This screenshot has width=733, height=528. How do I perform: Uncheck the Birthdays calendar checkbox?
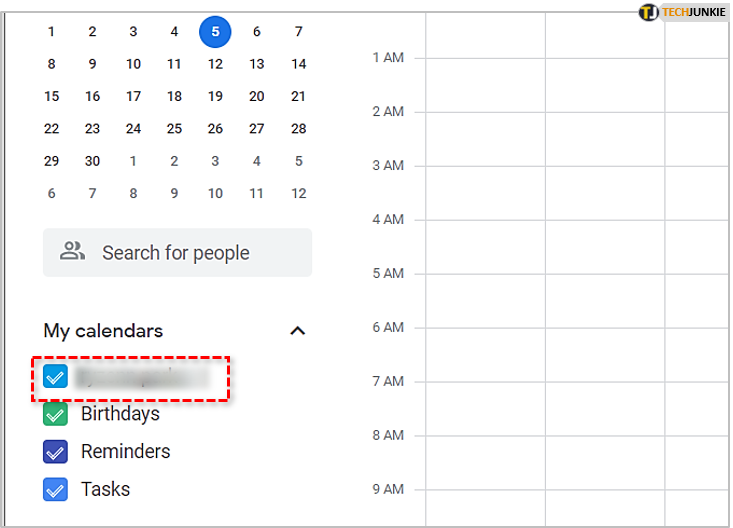[x=55, y=414]
